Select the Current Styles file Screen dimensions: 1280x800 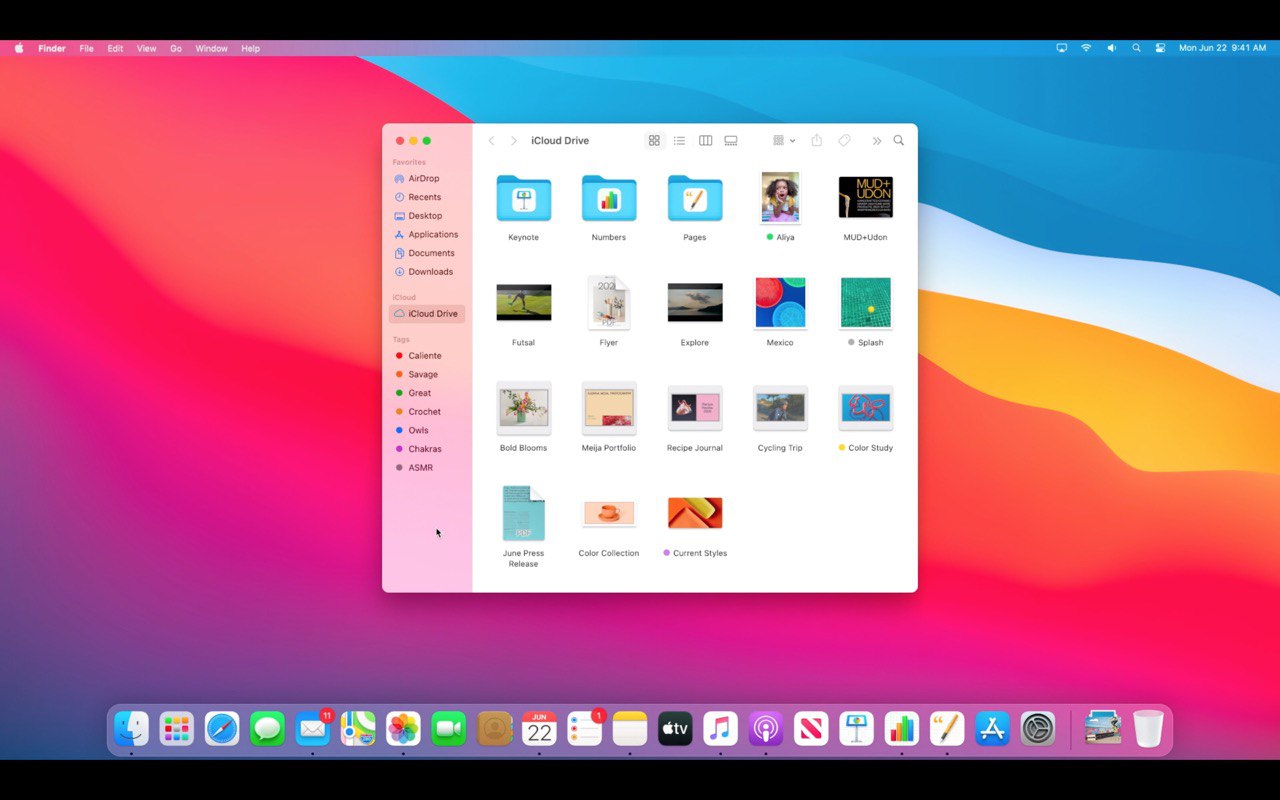[695, 513]
